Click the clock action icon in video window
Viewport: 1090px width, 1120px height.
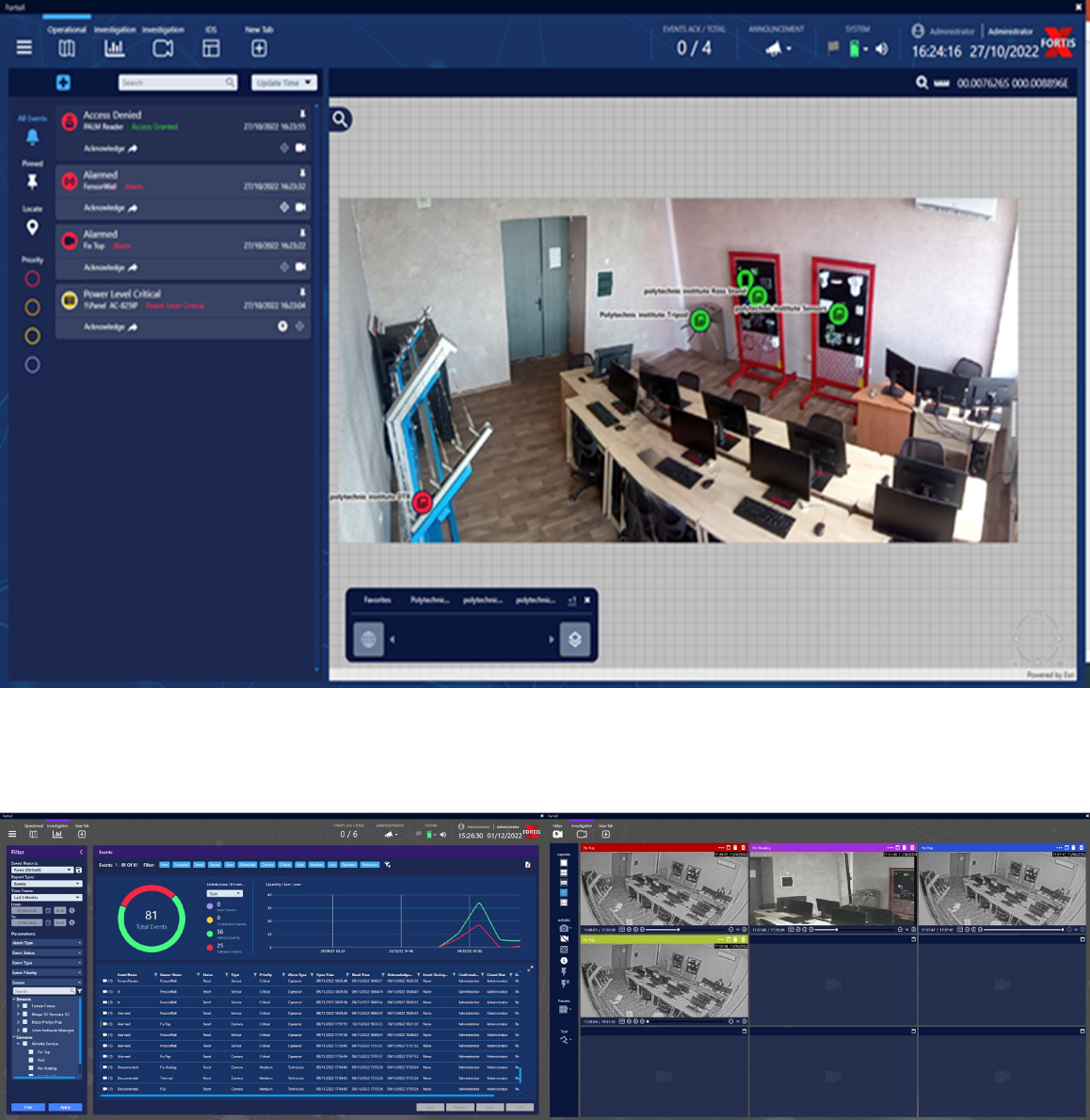coord(564,961)
